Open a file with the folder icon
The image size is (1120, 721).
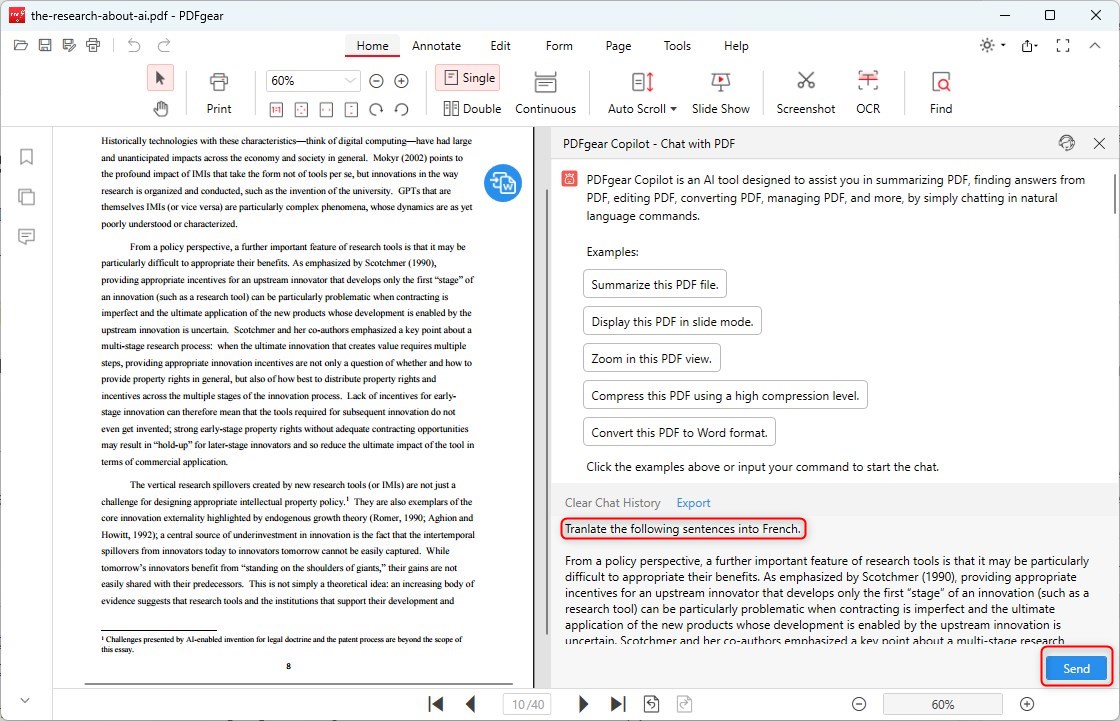(x=21, y=46)
